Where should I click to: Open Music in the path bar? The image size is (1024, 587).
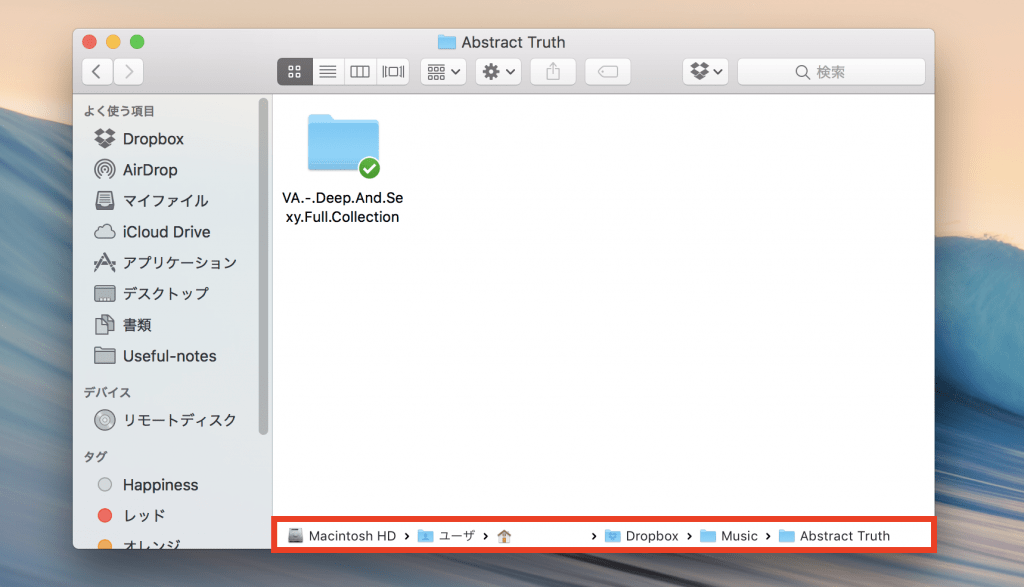click(739, 535)
